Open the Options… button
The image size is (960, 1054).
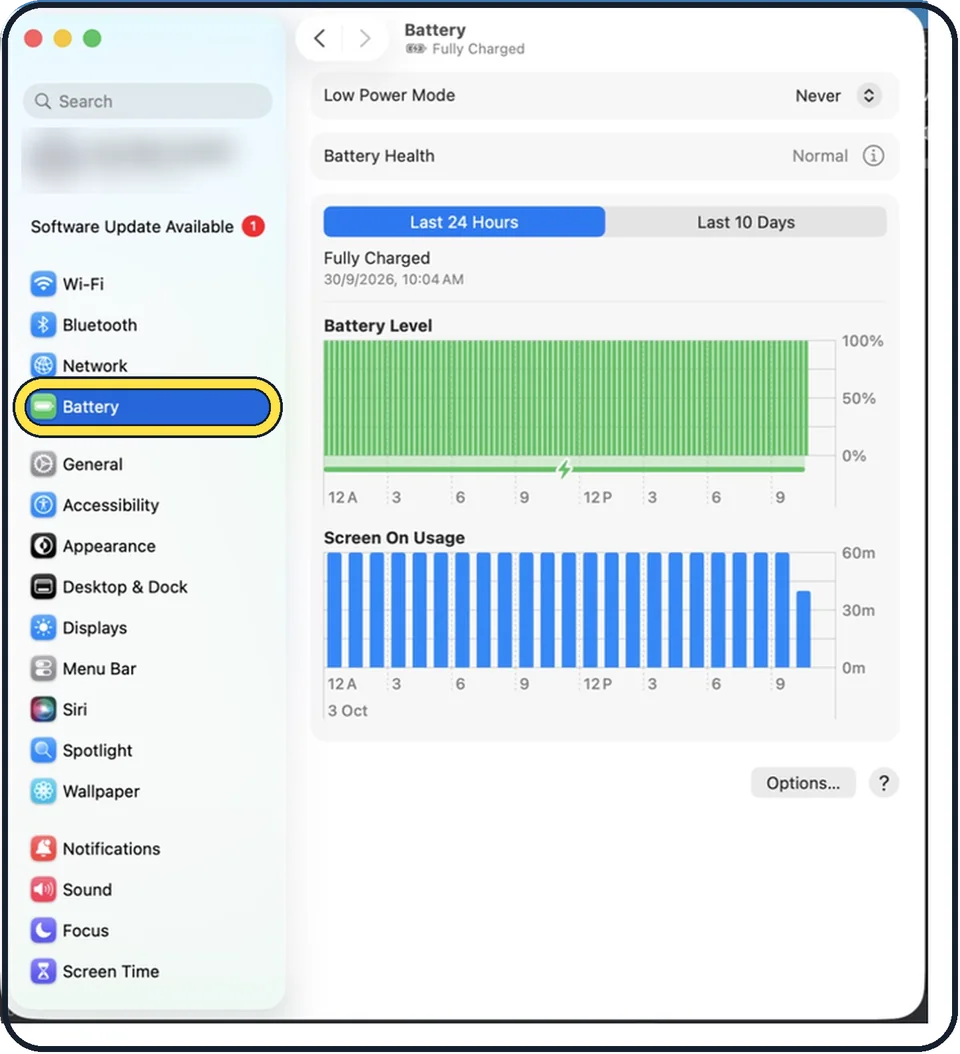[x=803, y=783]
